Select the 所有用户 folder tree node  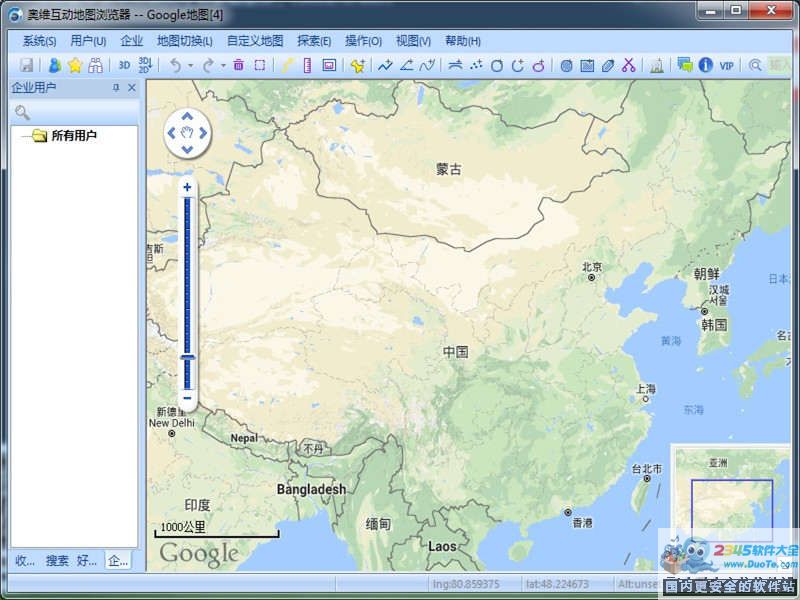tap(73, 135)
